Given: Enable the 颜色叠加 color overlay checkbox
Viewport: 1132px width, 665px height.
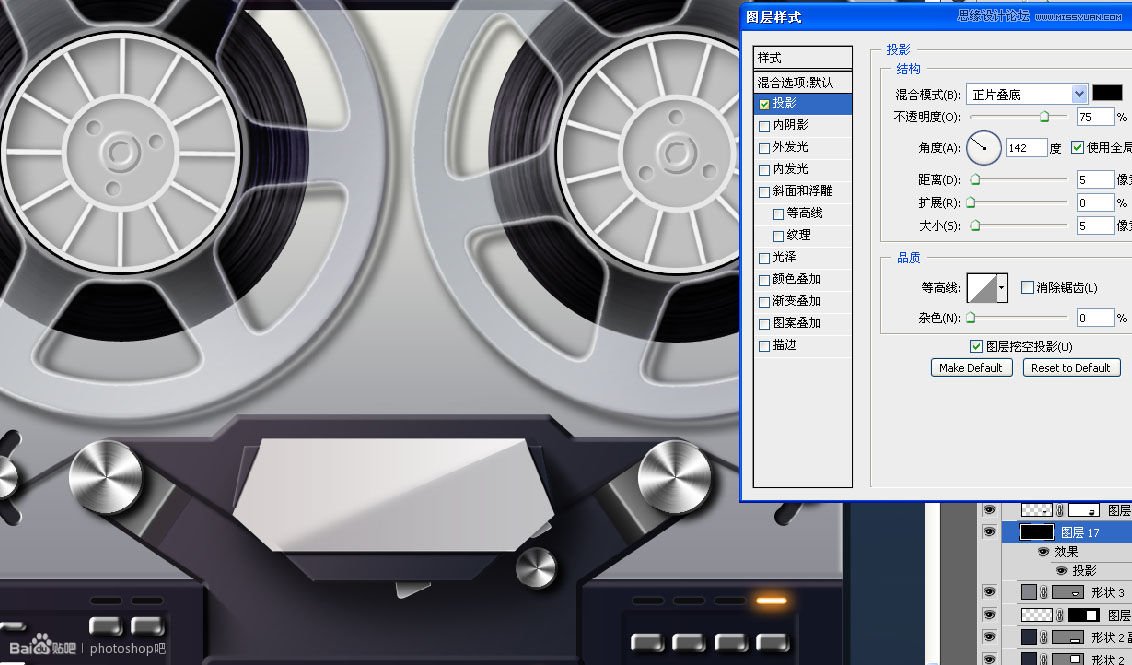Looking at the screenshot, I should 765,280.
